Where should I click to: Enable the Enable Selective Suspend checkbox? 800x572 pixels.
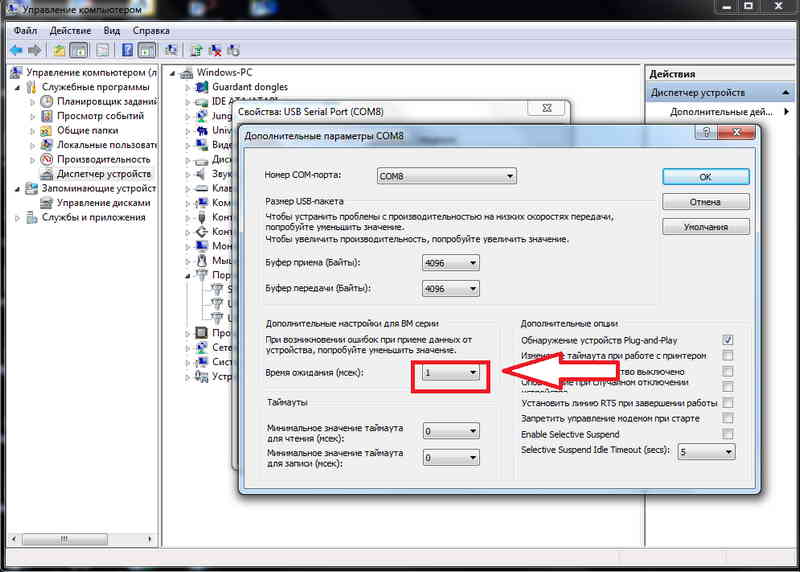728,434
